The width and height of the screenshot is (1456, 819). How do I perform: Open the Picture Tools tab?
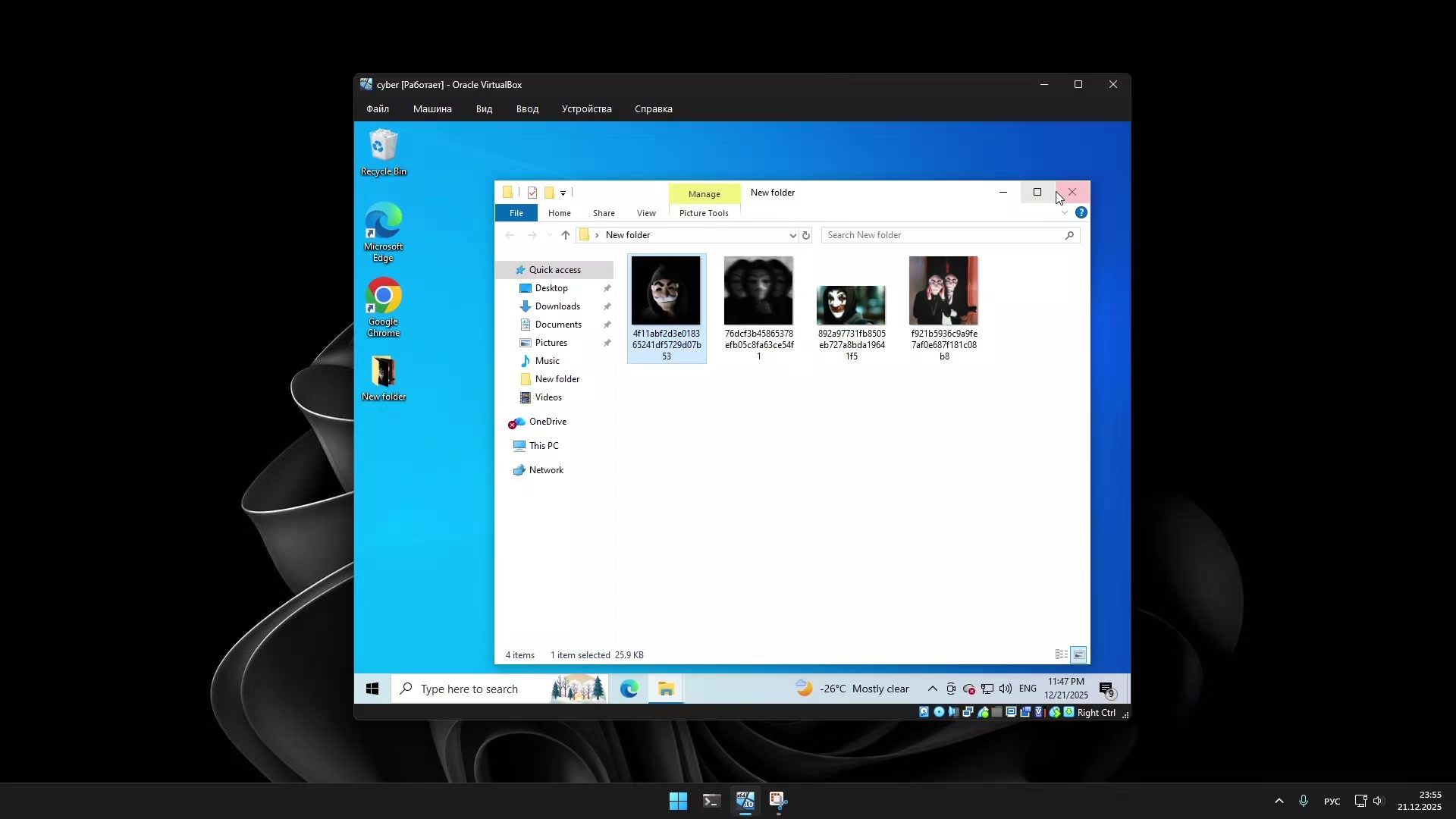[704, 213]
